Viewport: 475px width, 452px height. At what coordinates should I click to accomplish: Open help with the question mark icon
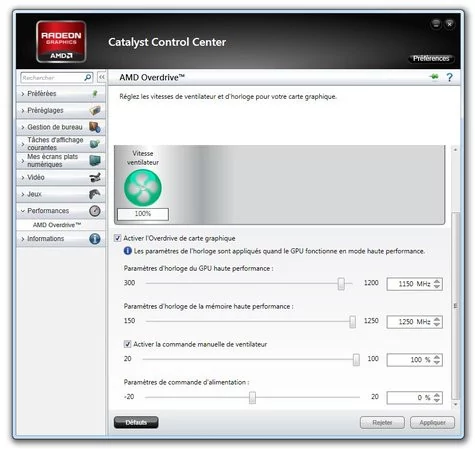coord(449,77)
